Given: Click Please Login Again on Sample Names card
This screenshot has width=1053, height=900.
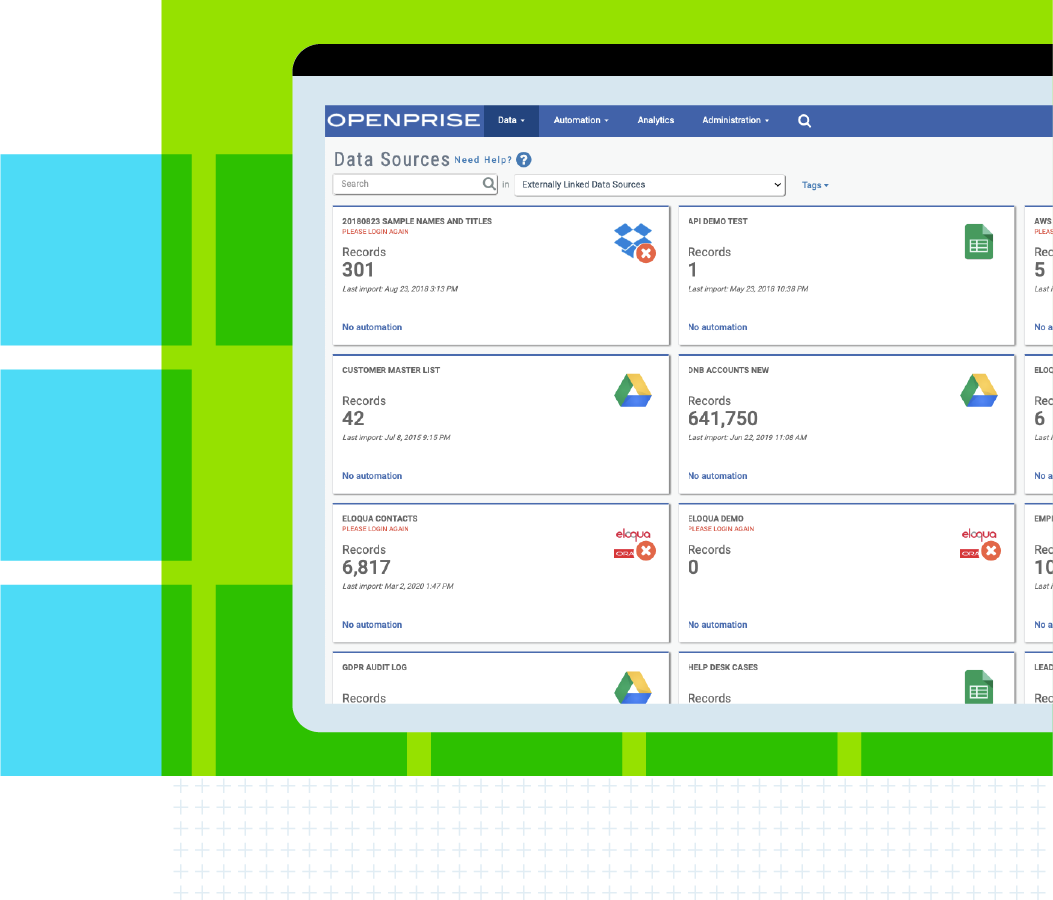Looking at the screenshot, I should point(375,232).
